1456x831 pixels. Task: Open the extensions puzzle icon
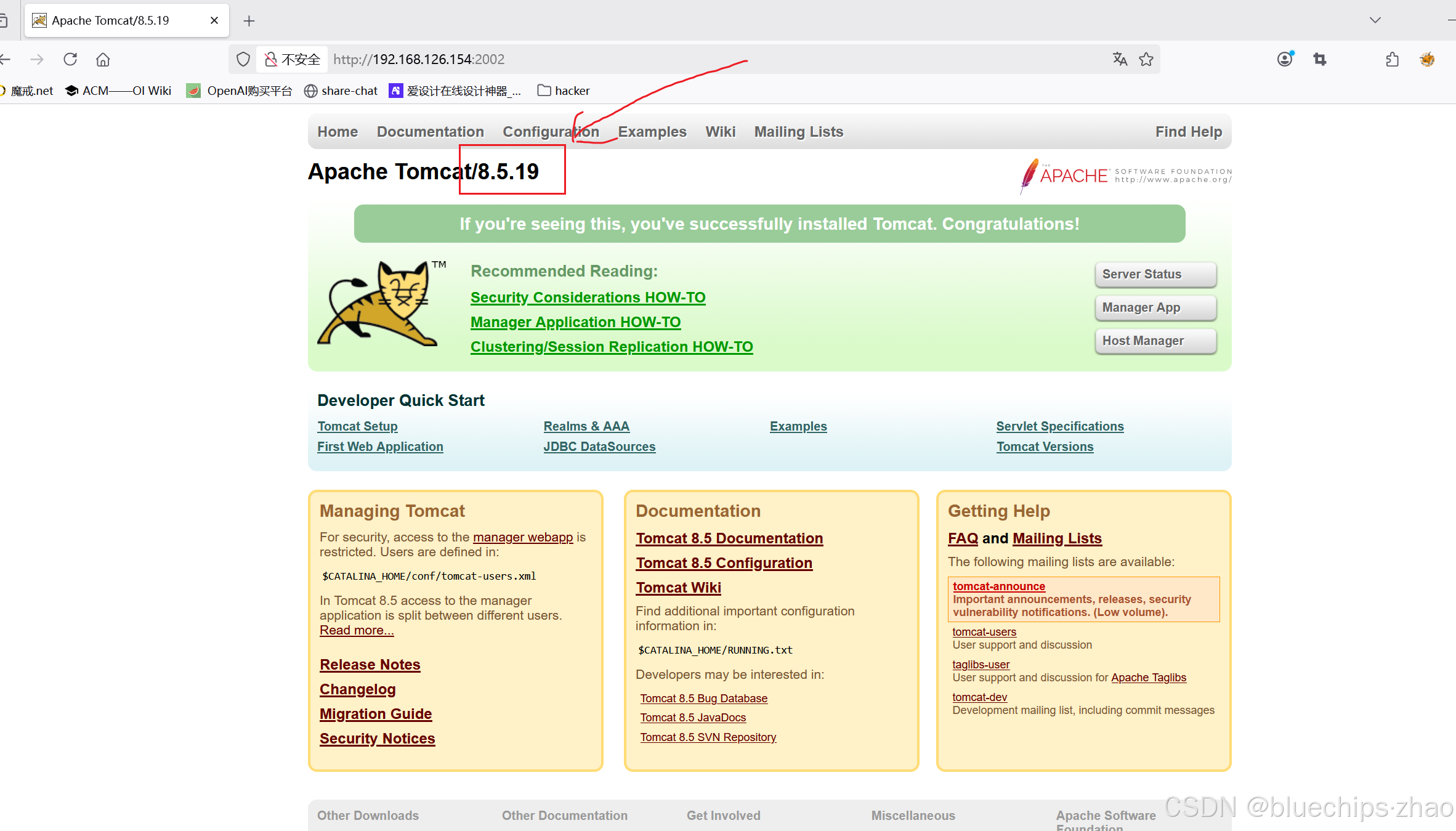[x=1392, y=59]
